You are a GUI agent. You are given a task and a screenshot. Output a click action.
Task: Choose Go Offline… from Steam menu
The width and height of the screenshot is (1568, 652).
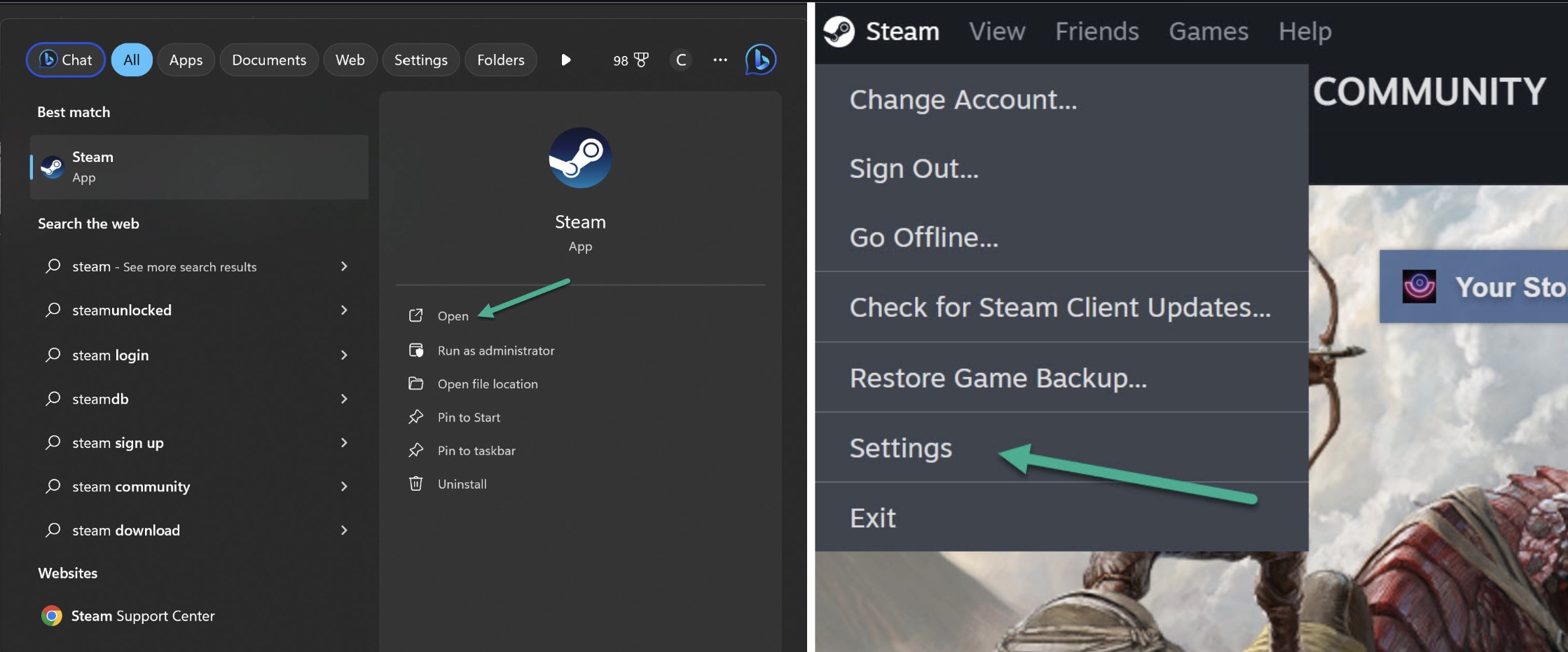[1061, 237]
